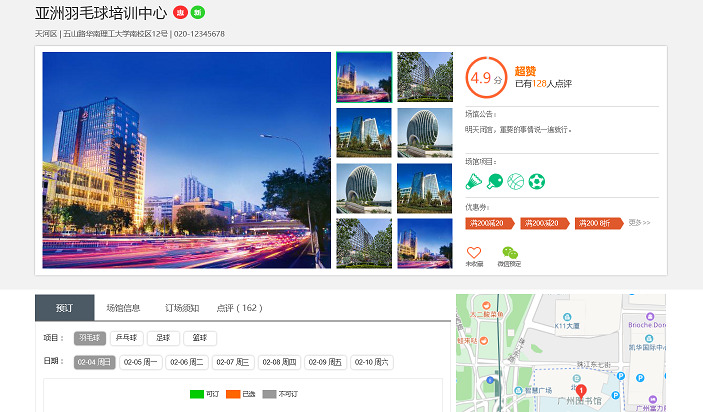Screen dimensions: 703x412
Task: Select the table tennis paddle icon
Action: tap(495, 182)
